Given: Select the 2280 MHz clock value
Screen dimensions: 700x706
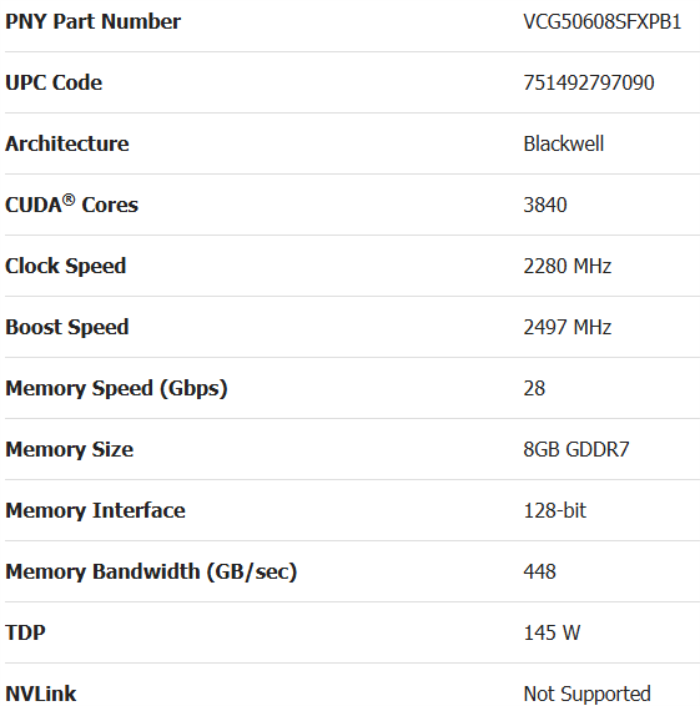Looking at the screenshot, I should (567, 267).
